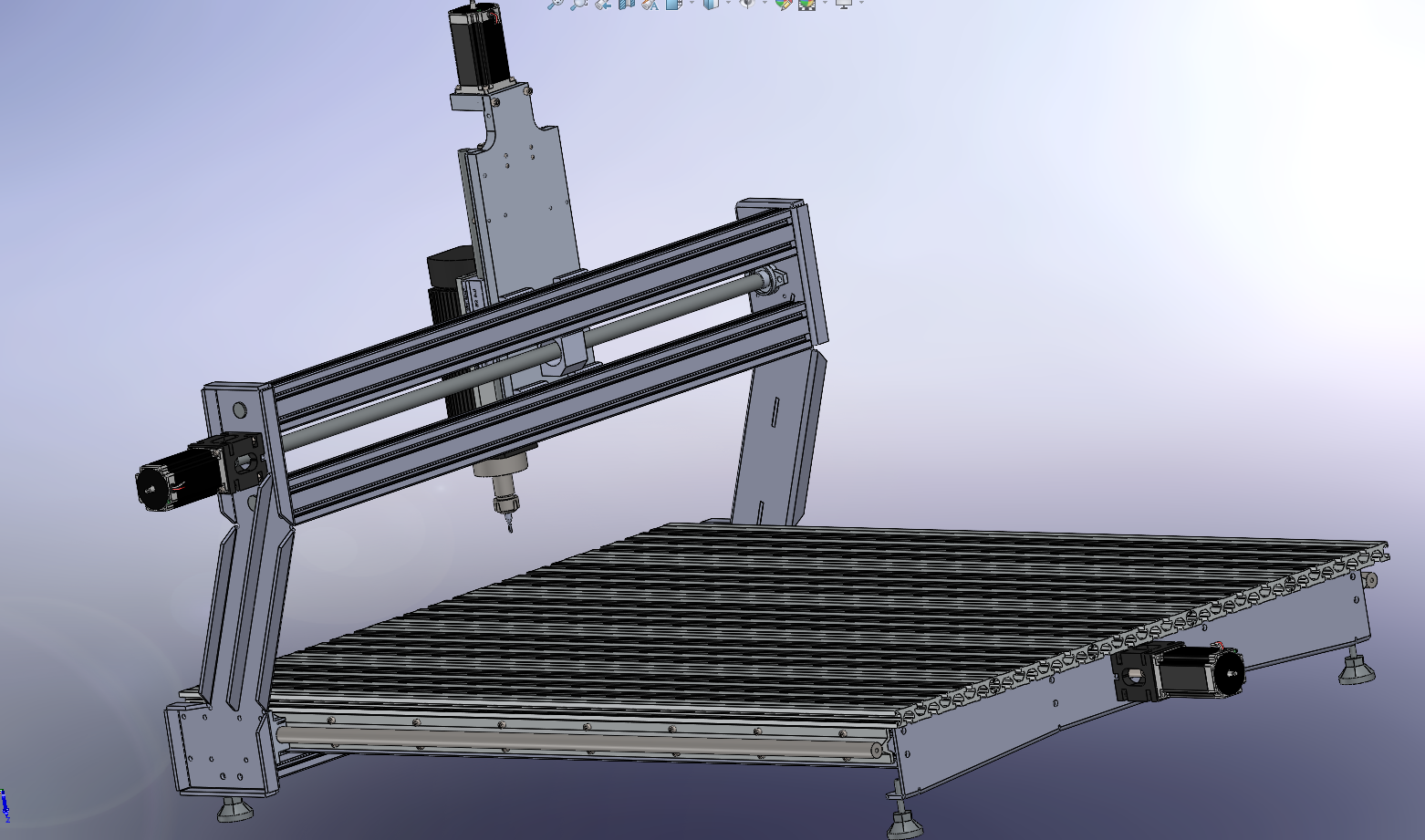Image resolution: width=1425 pixels, height=840 pixels.
Task: Expand the Hide/Show Items dropdown arrow
Action: tap(765, 4)
